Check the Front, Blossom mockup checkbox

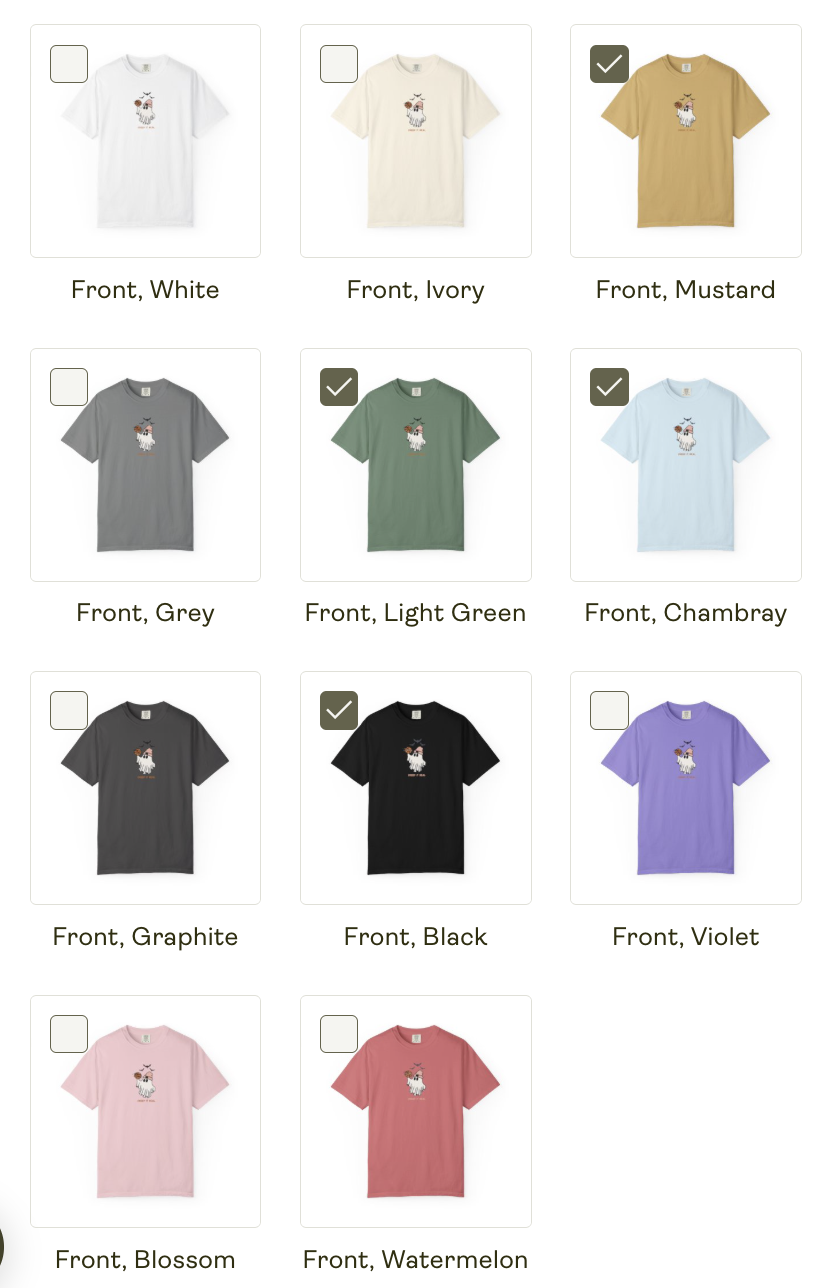pyautogui.click(x=69, y=1034)
